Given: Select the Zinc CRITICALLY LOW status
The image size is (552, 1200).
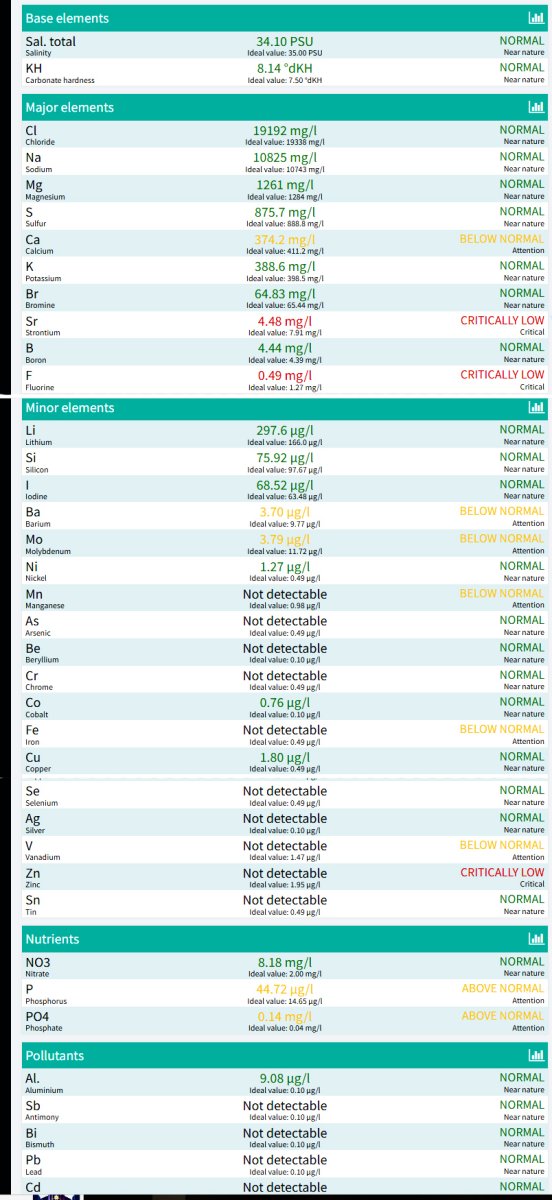Looking at the screenshot, I should (502, 872).
